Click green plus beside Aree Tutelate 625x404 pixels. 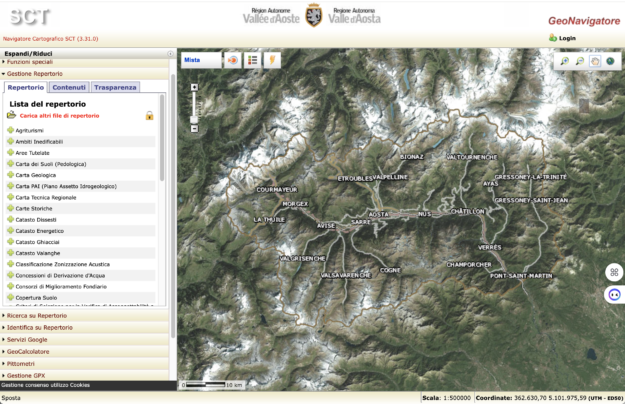11,152
